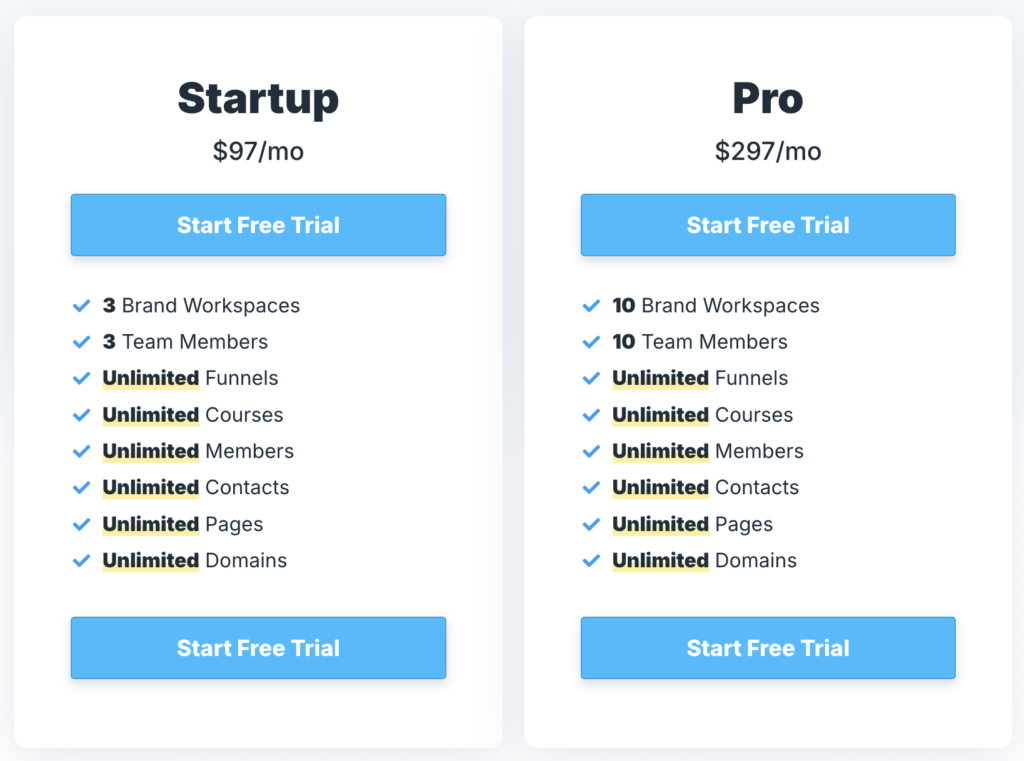Click Pro's top Start Free Trial button

tap(768, 225)
